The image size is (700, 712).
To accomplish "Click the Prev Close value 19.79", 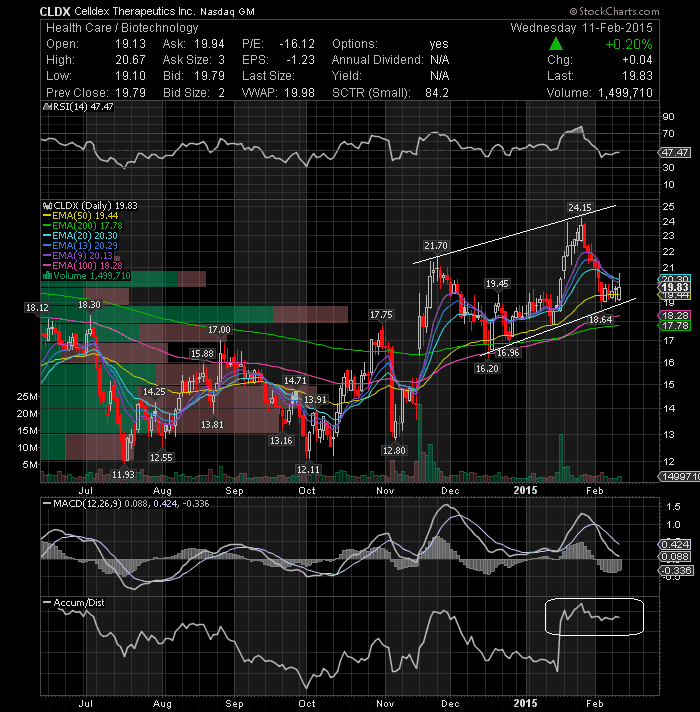I will (130, 93).
